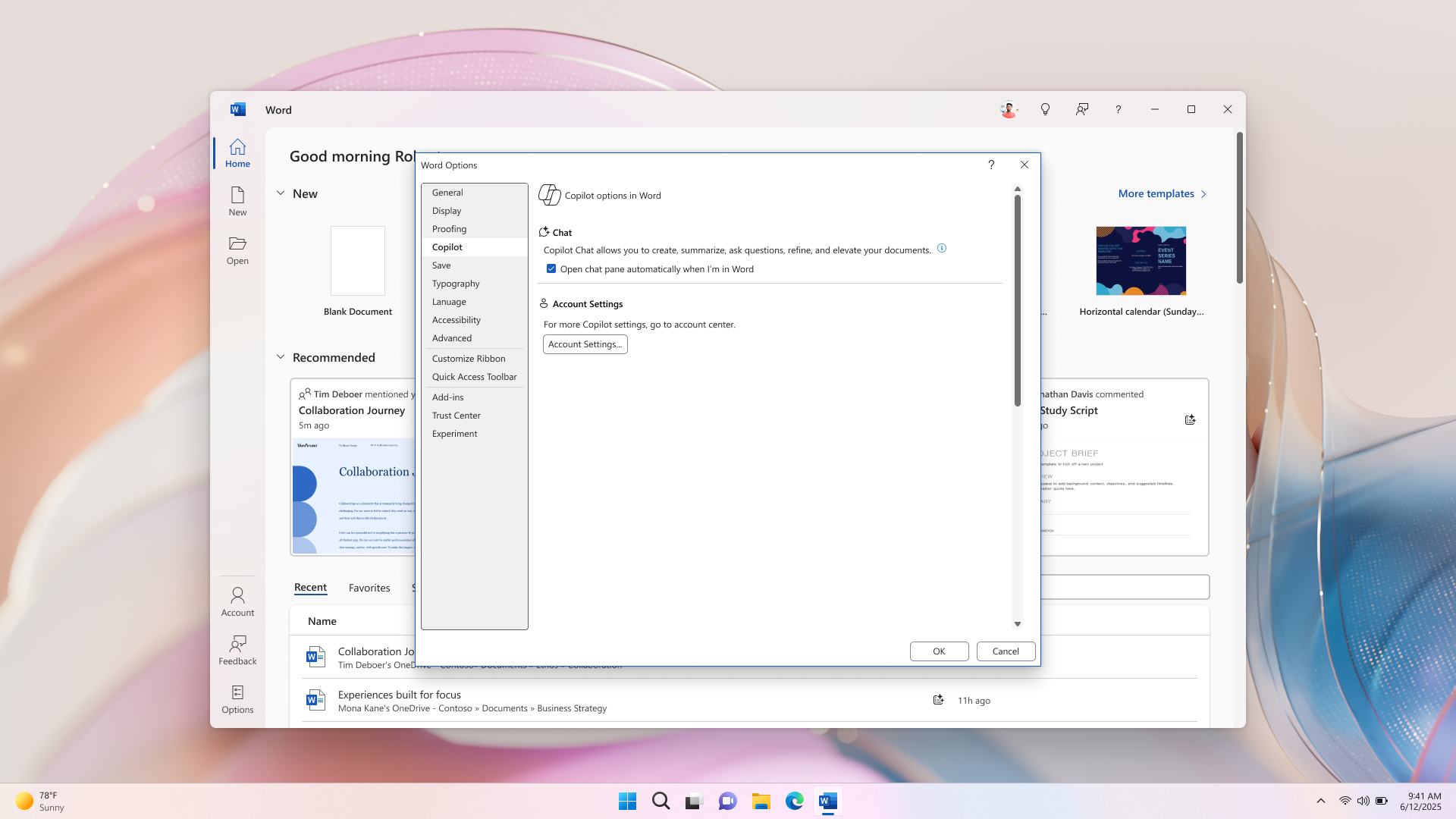Viewport: 1456px width, 819px height.
Task: Click Cancel in Word Options
Action: 1006,651
